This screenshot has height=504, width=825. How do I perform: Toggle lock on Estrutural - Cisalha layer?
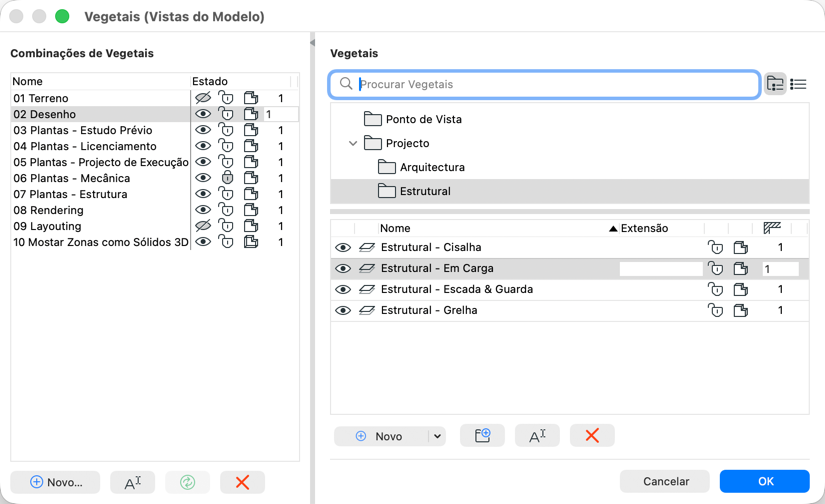[716, 247]
